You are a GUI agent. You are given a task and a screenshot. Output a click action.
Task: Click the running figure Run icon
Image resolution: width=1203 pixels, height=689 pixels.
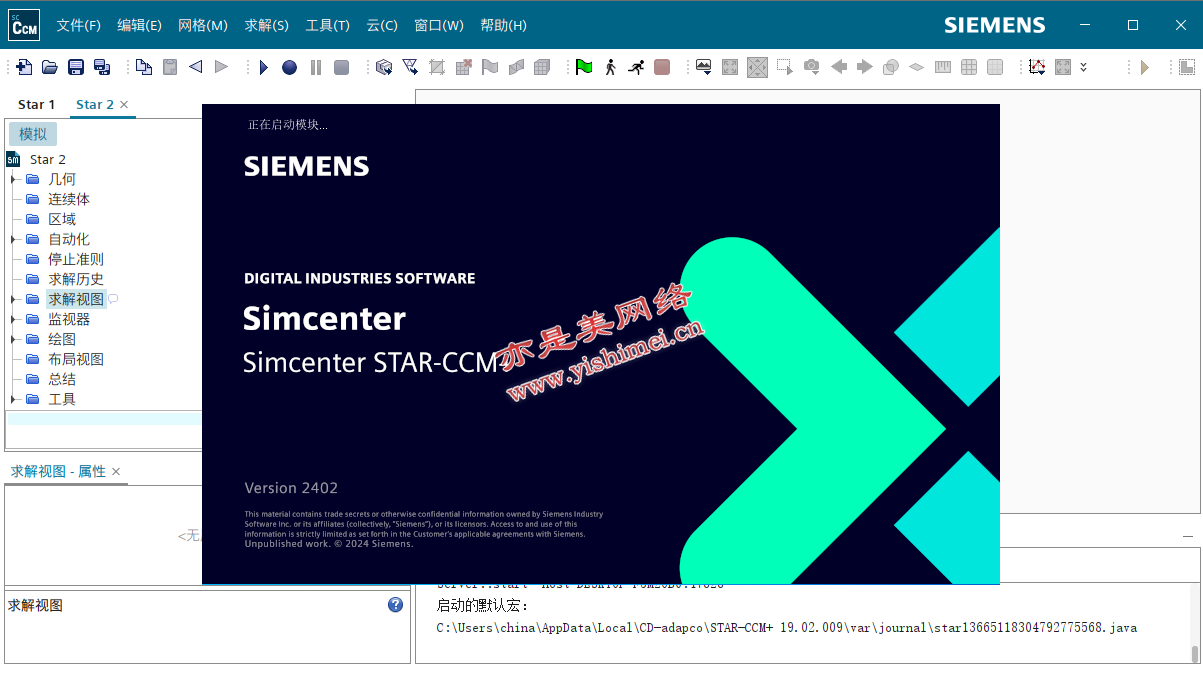636,67
